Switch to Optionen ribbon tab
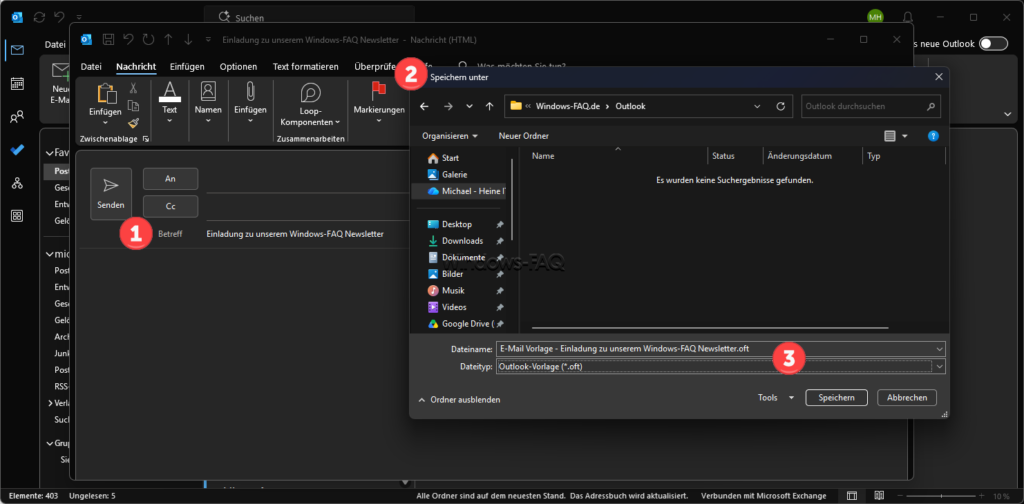 (238, 67)
